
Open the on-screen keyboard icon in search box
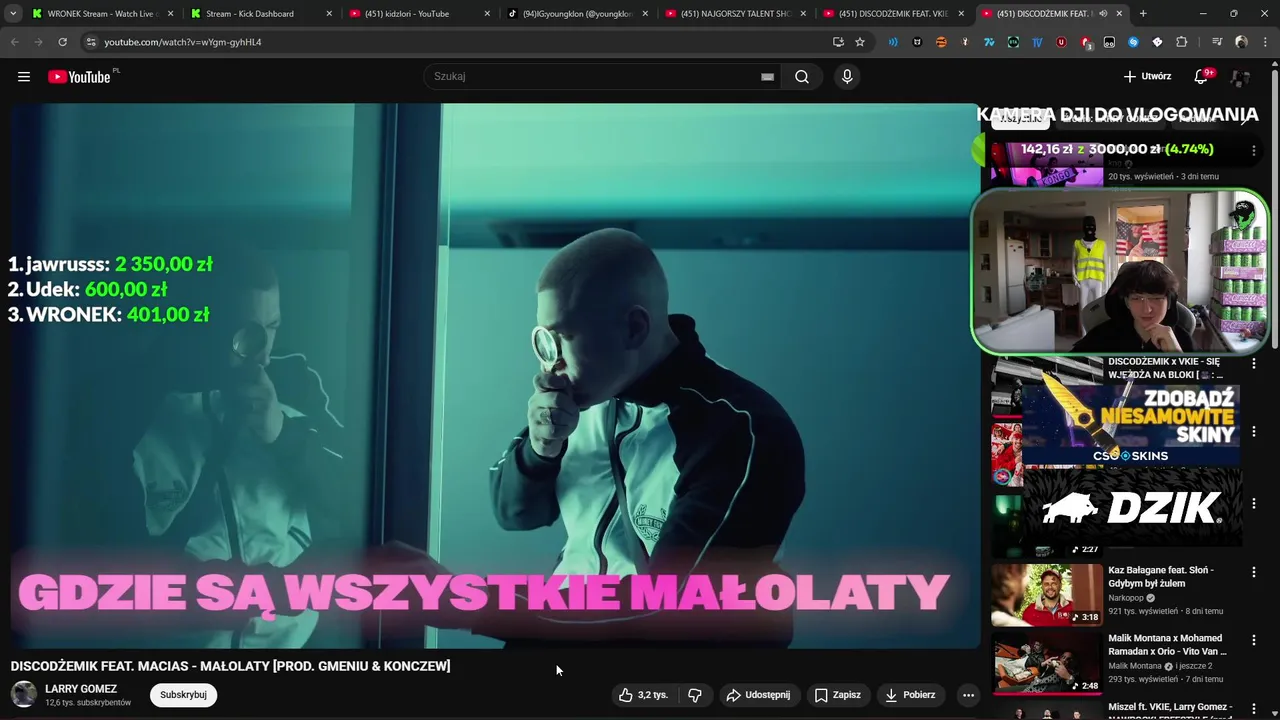click(767, 77)
